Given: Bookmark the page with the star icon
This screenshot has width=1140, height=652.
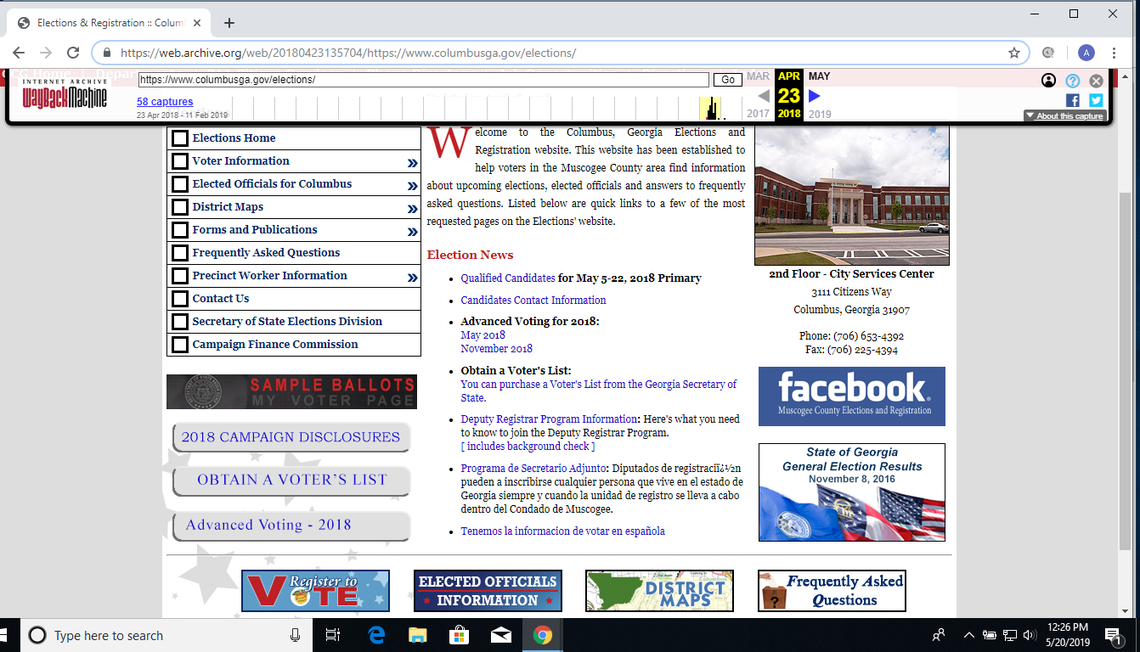Looking at the screenshot, I should click(x=1014, y=52).
